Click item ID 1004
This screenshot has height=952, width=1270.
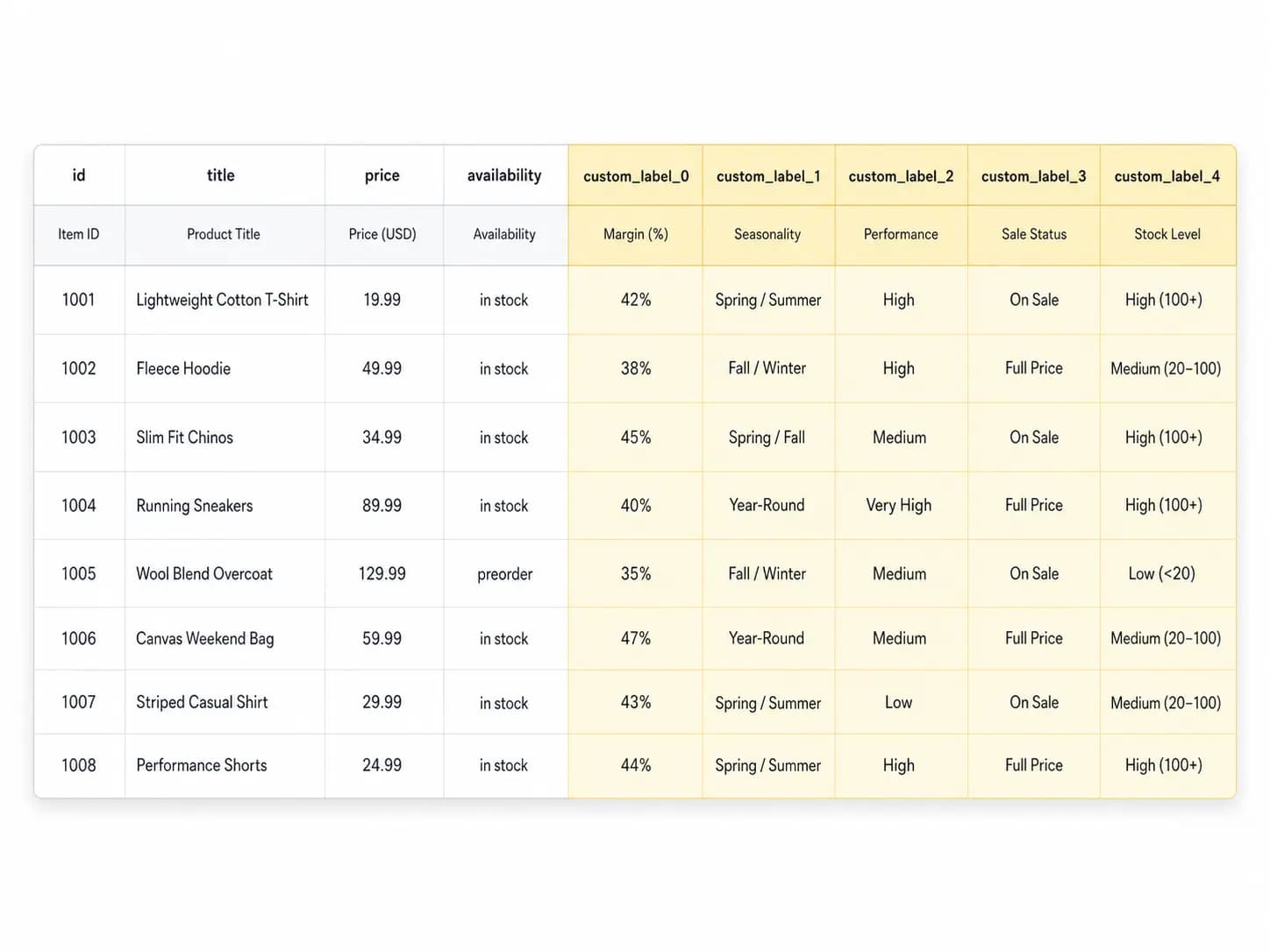(78, 505)
